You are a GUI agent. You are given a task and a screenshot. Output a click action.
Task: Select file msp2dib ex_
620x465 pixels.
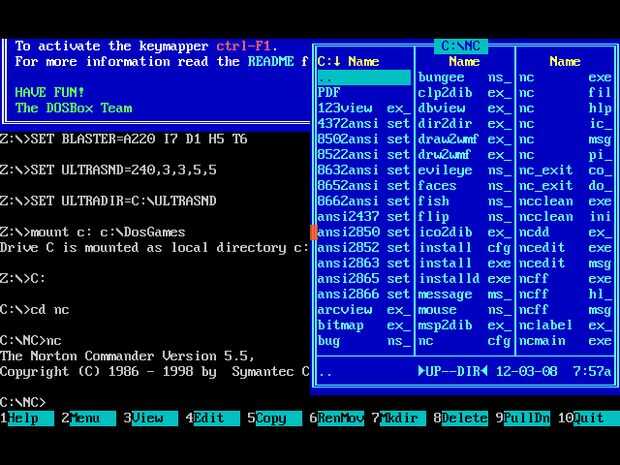click(x=465, y=325)
